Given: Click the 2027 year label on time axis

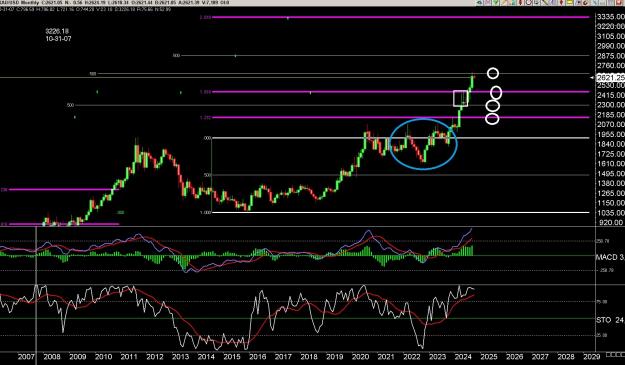Looking at the screenshot, I should tap(540, 357).
